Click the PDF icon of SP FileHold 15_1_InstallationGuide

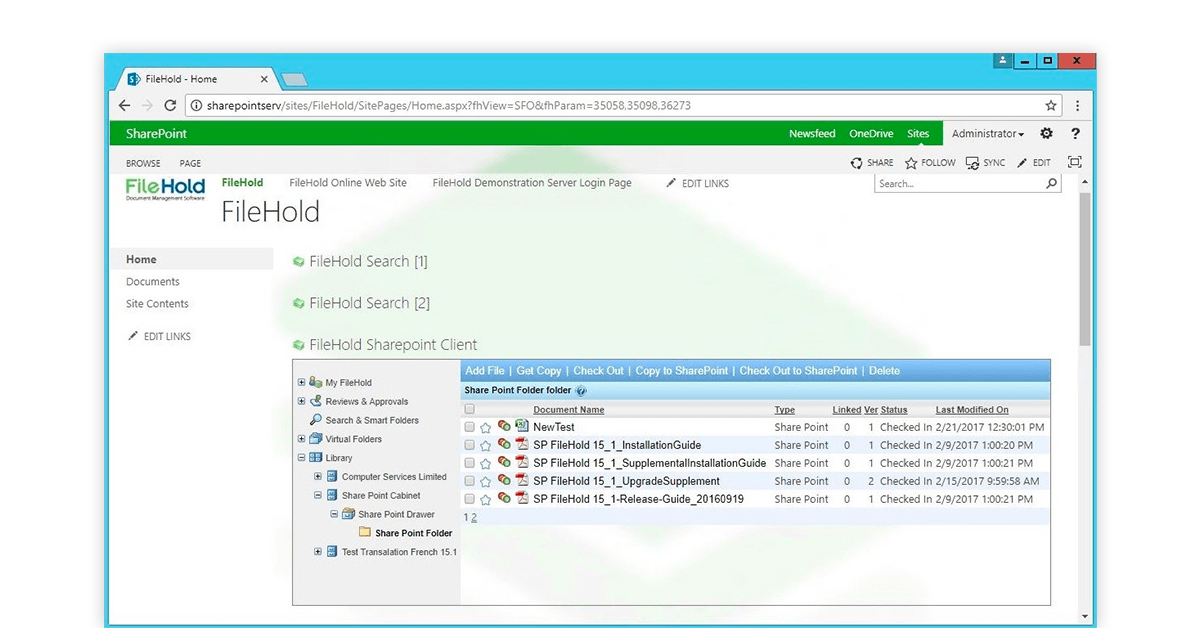pos(521,445)
